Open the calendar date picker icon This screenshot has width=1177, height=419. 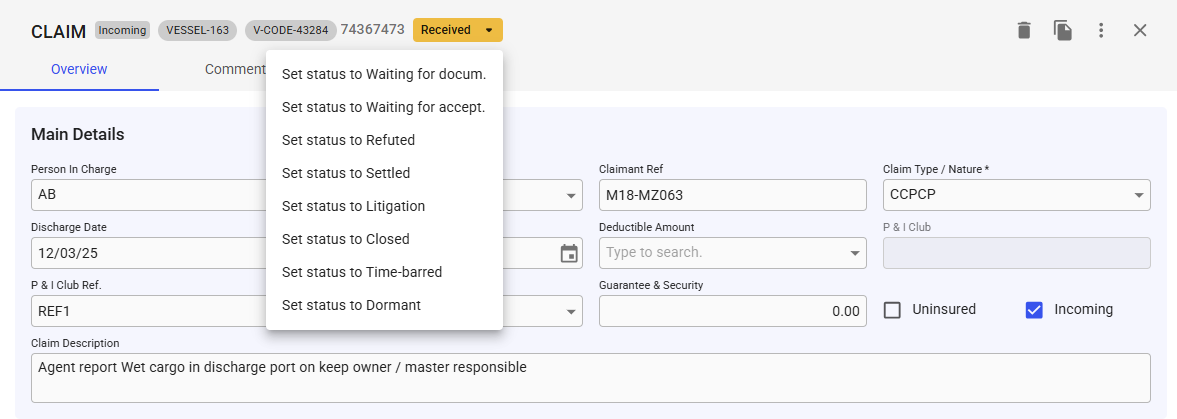point(569,253)
